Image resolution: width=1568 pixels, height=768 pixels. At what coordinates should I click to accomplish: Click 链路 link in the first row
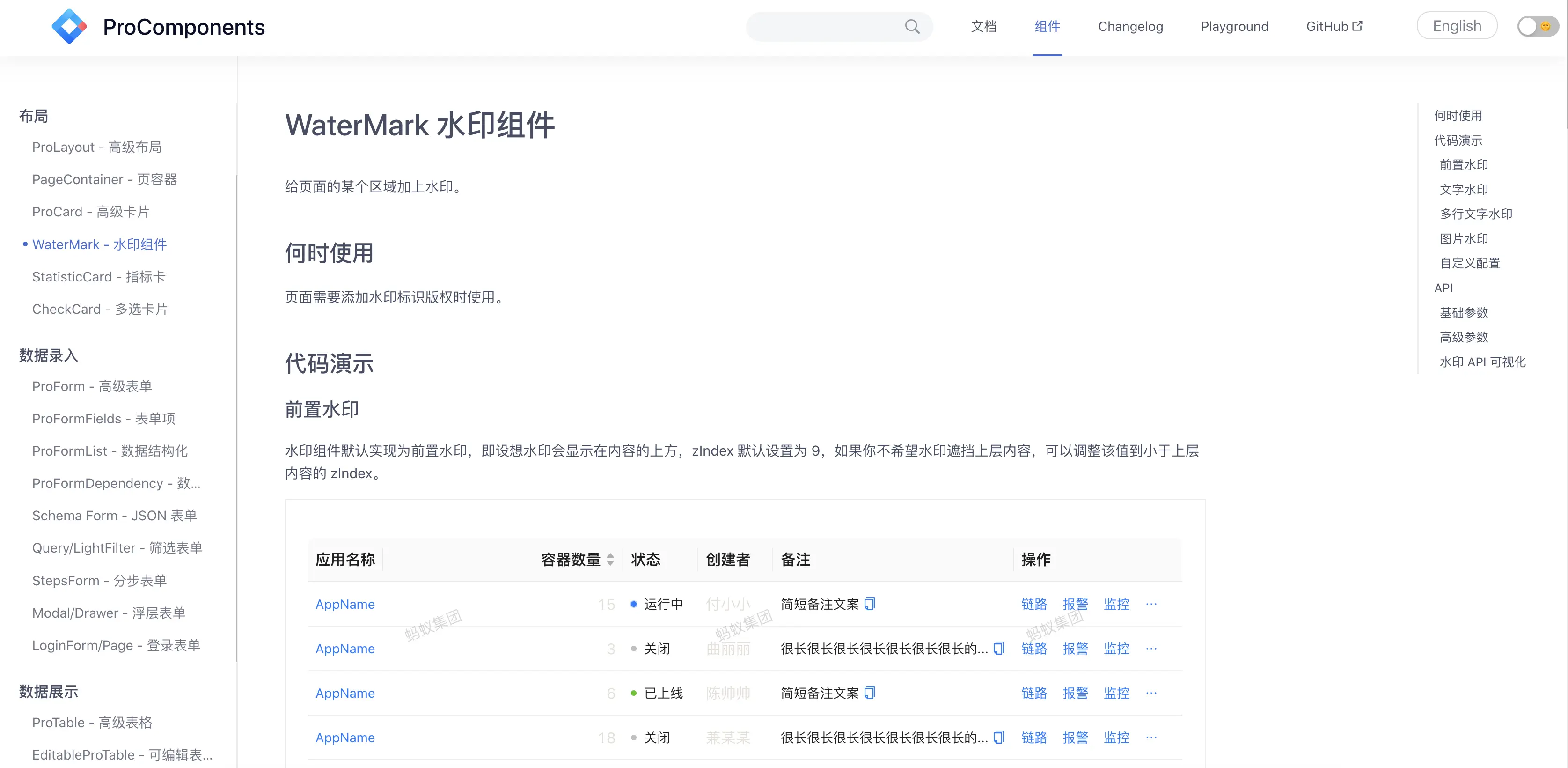1033,604
